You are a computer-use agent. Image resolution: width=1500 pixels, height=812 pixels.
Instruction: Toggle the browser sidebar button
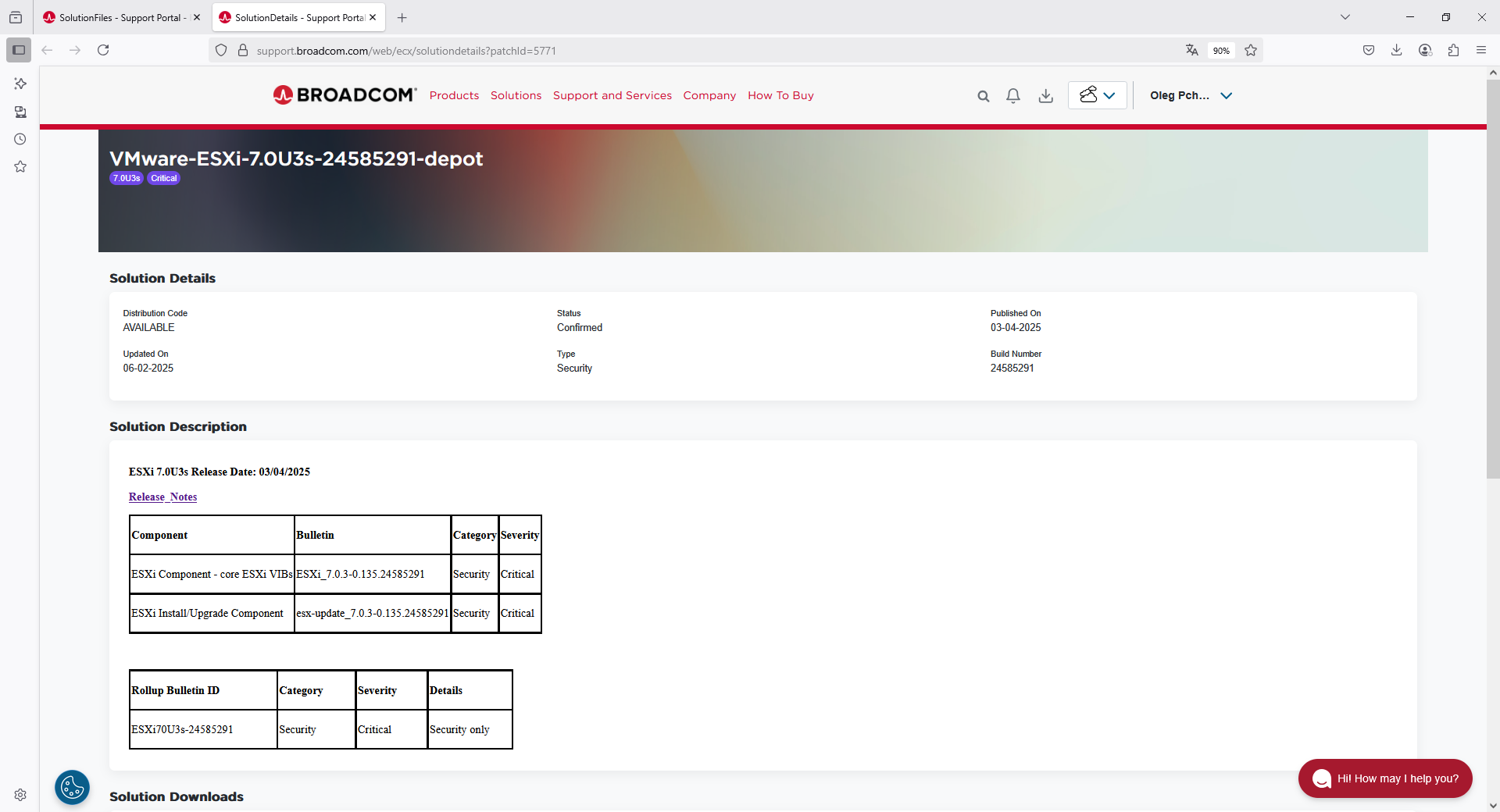tap(19, 50)
